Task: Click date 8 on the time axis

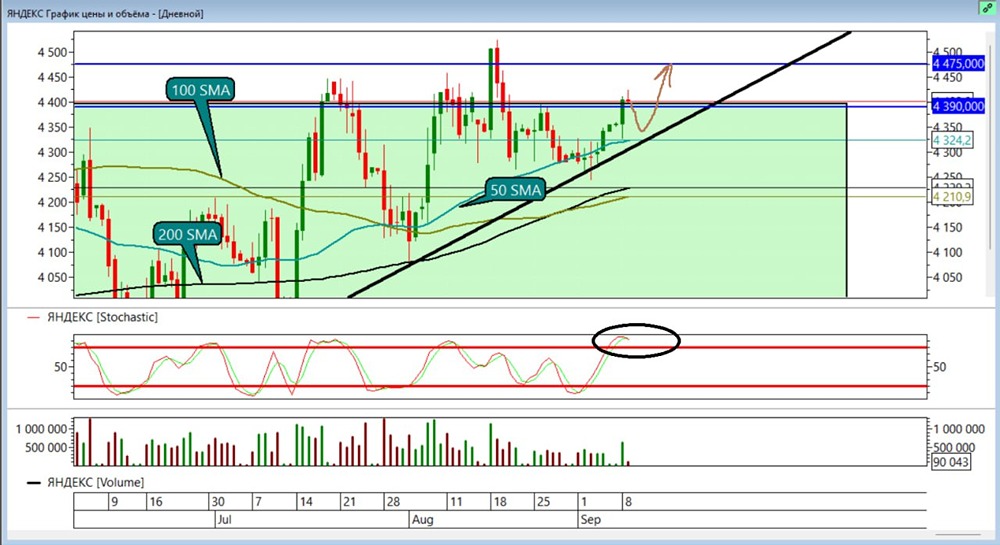Action: point(628,502)
